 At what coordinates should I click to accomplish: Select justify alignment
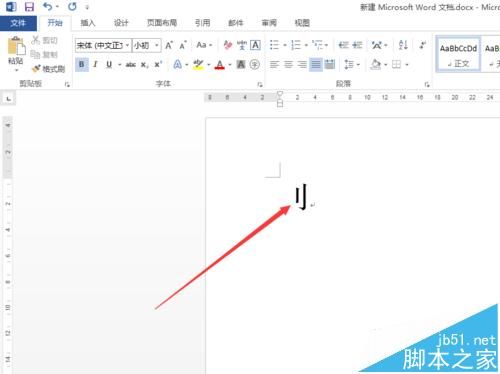(316, 64)
